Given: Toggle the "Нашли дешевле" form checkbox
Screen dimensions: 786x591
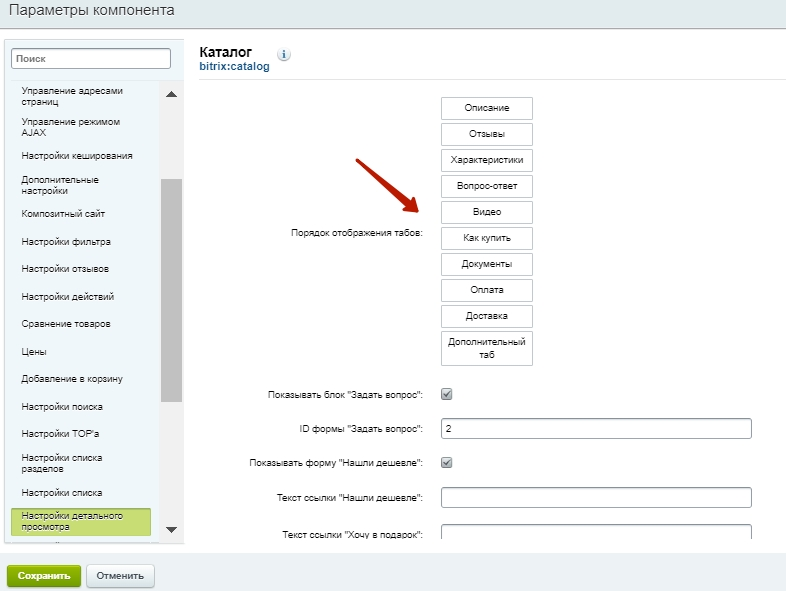Looking at the screenshot, I should click(447, 462).
